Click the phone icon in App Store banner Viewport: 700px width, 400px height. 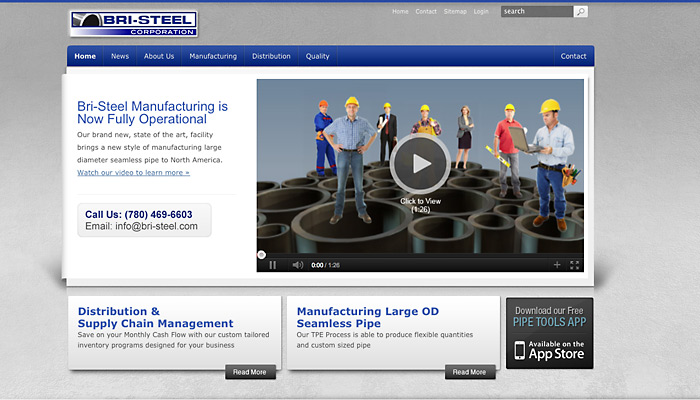click(520, 350)
